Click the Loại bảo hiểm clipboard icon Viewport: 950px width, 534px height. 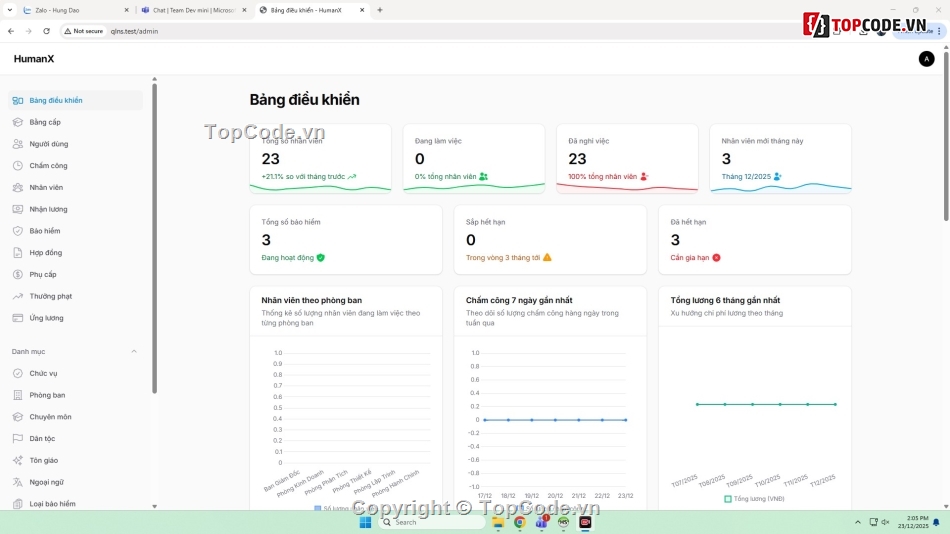click(18, 504)
